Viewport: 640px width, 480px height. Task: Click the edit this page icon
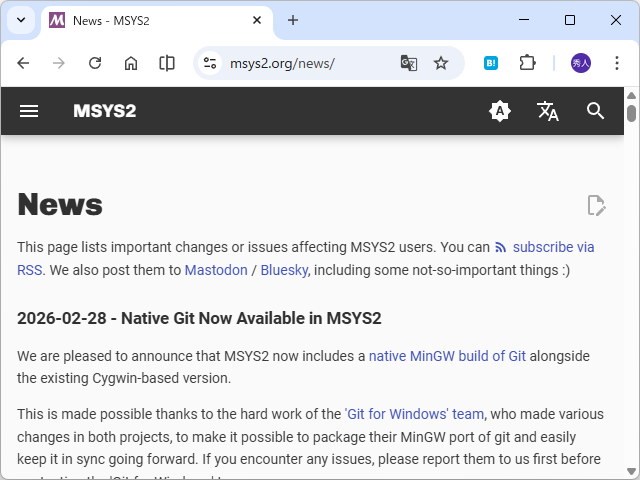596,205
